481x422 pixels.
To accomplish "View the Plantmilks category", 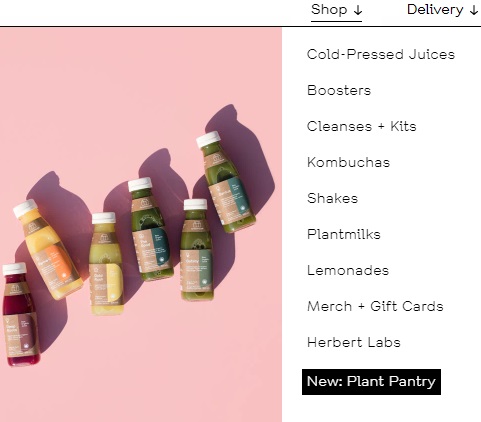I will point(344,234).
